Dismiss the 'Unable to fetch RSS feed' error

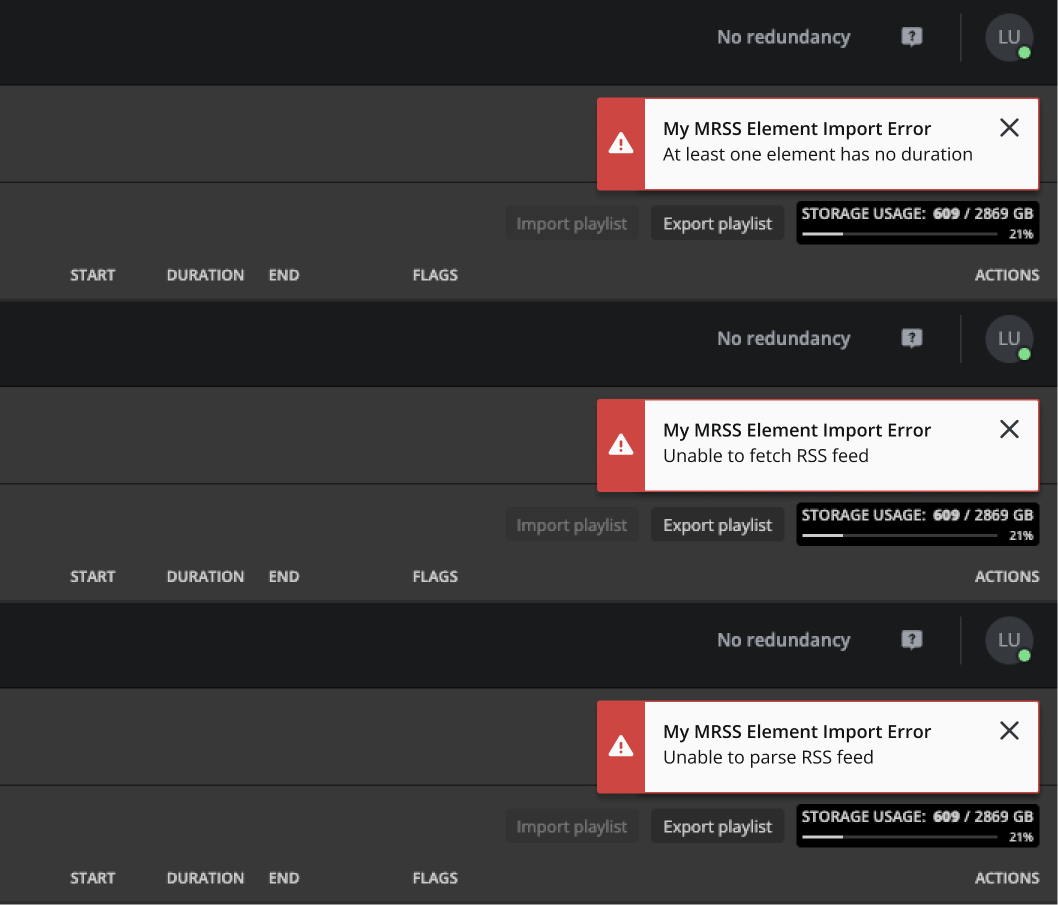1009,430
